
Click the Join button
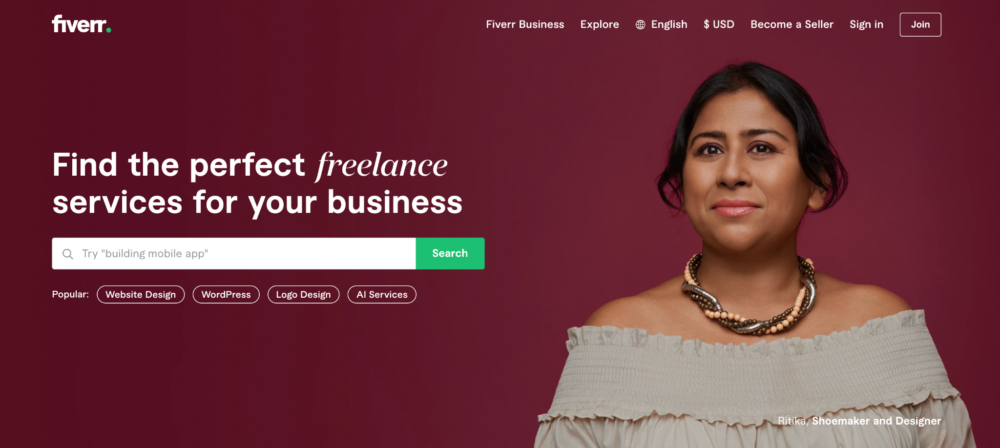[x=920, y=24]
